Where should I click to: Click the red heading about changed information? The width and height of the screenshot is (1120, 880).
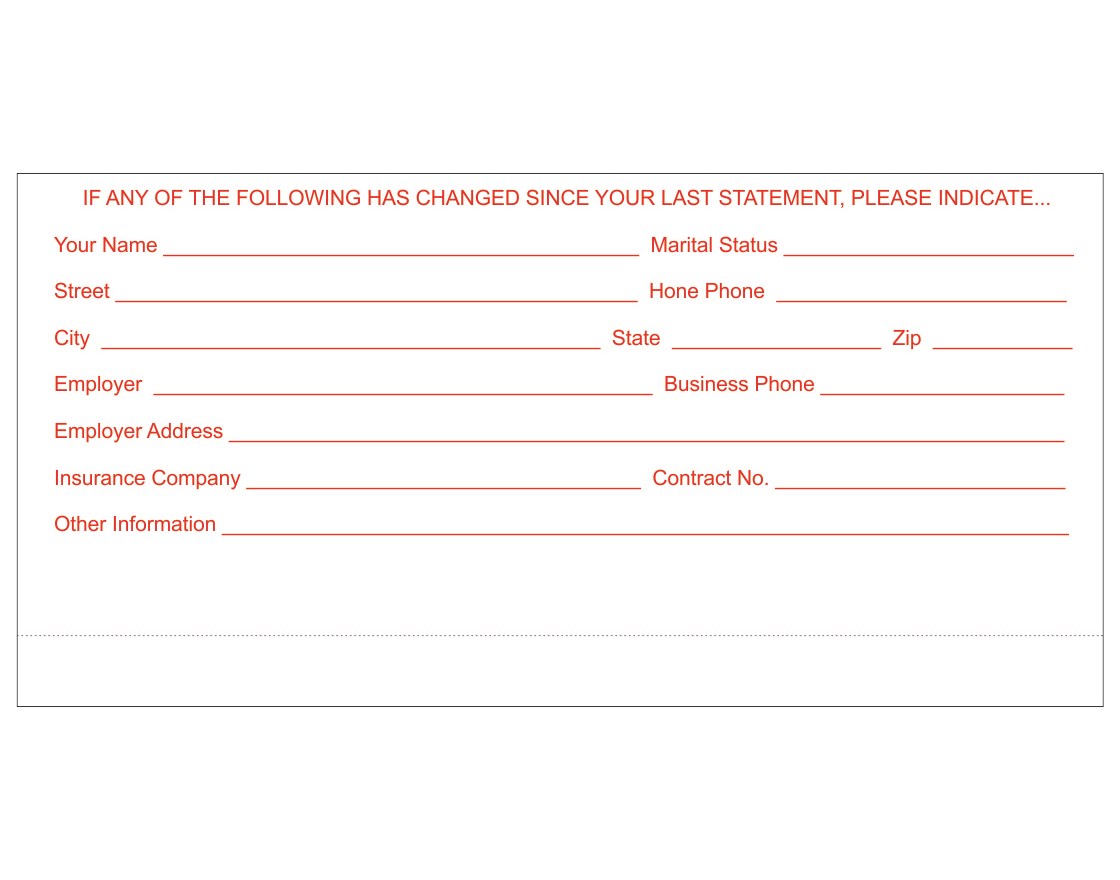pyautogui.click(x=566, y=198)
